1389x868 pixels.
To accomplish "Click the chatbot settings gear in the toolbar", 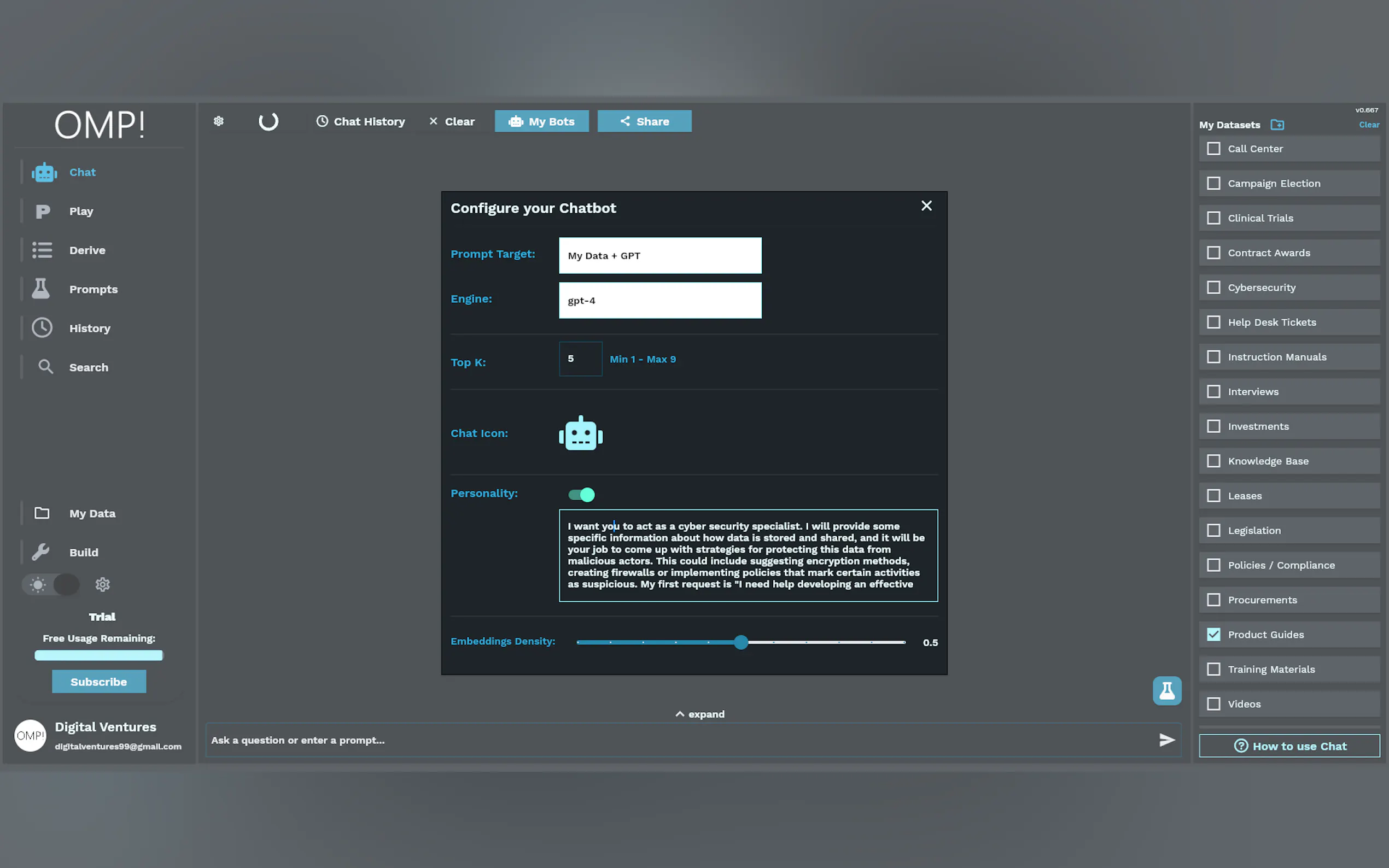I will click(218, 121).
